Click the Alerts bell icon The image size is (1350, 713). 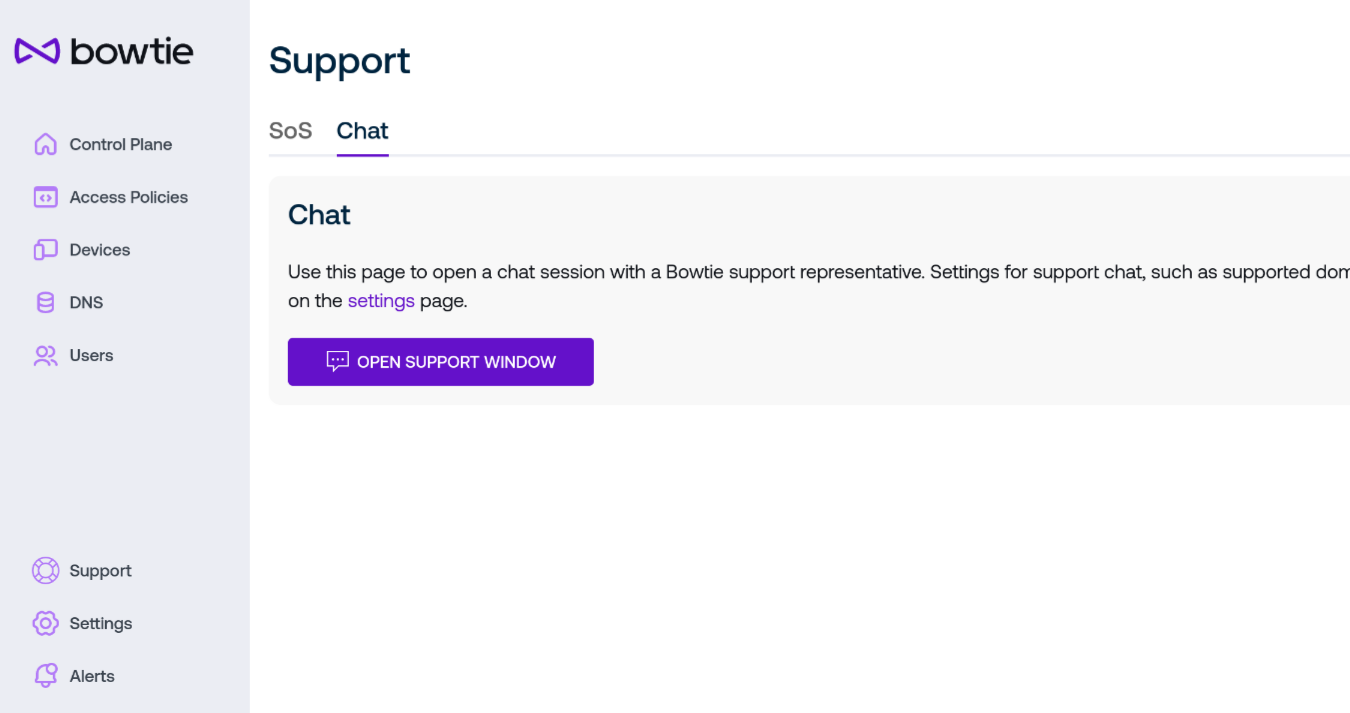pyautogui.click(x=45, y=676)
